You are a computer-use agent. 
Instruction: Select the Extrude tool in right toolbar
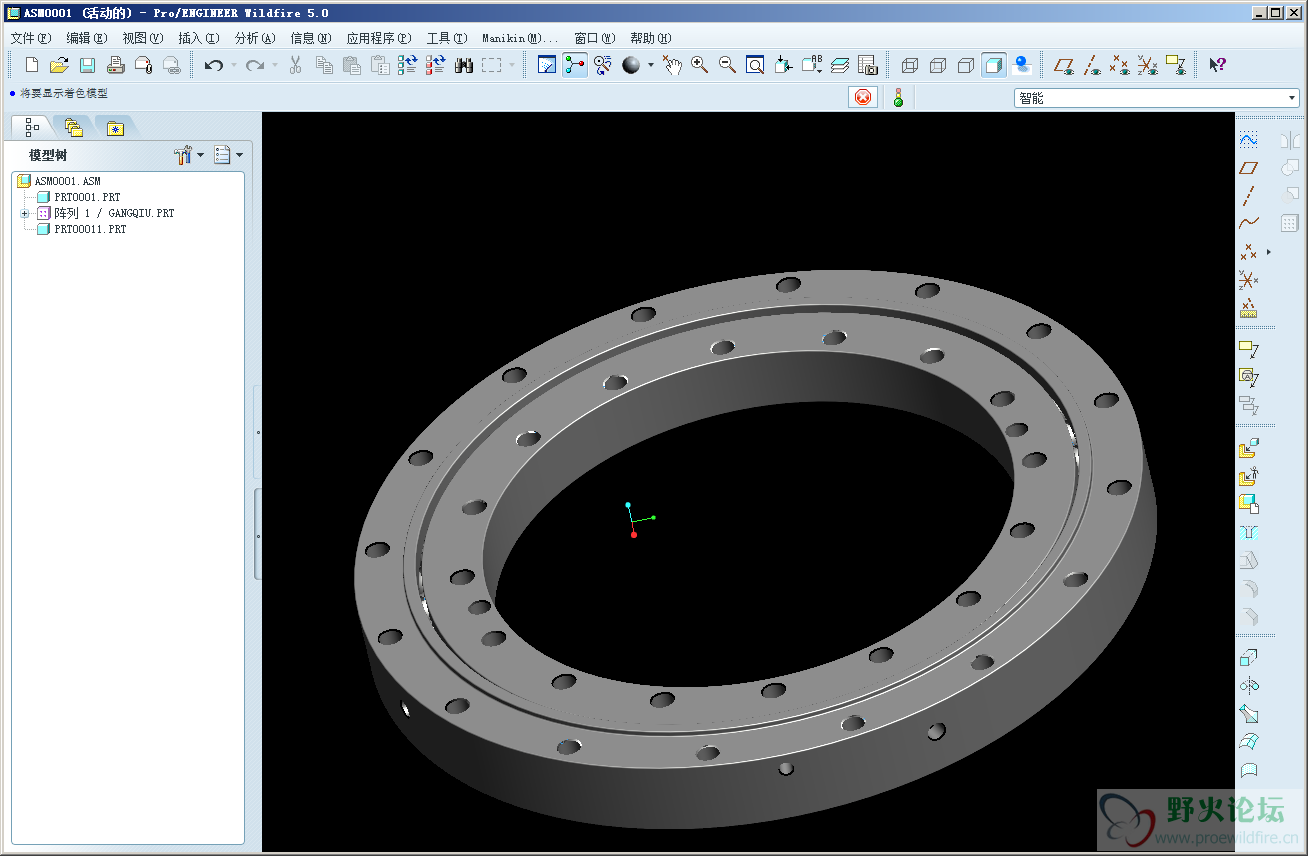click(1248, 658)
